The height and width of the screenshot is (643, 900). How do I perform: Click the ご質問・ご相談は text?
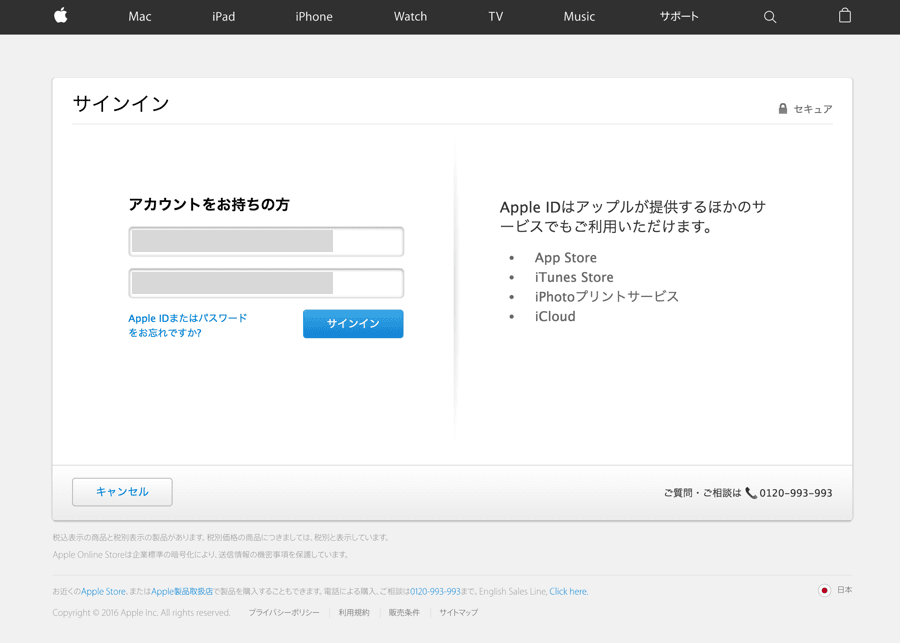[703, 493]
